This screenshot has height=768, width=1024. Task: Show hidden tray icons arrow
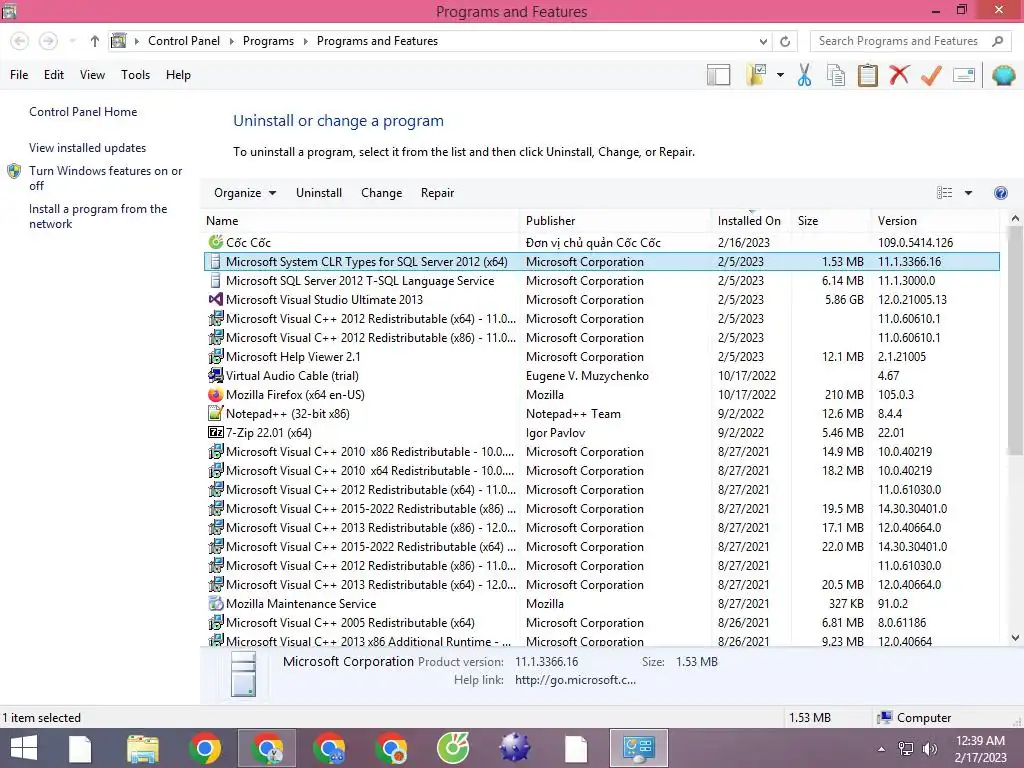(881, 749)
